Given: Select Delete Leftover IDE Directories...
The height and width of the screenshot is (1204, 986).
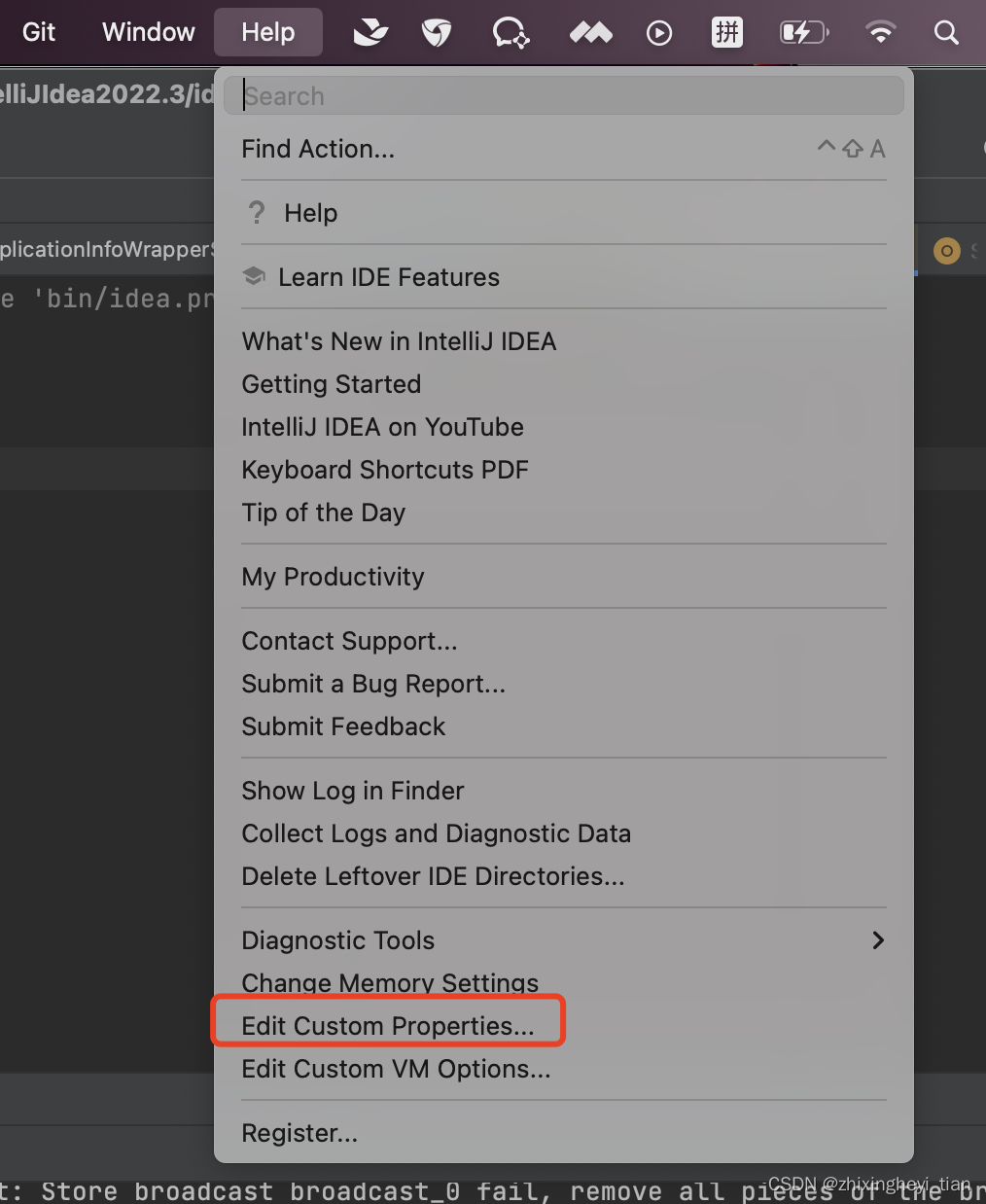Looking at the screenshot, I should [x=564, y=876].
